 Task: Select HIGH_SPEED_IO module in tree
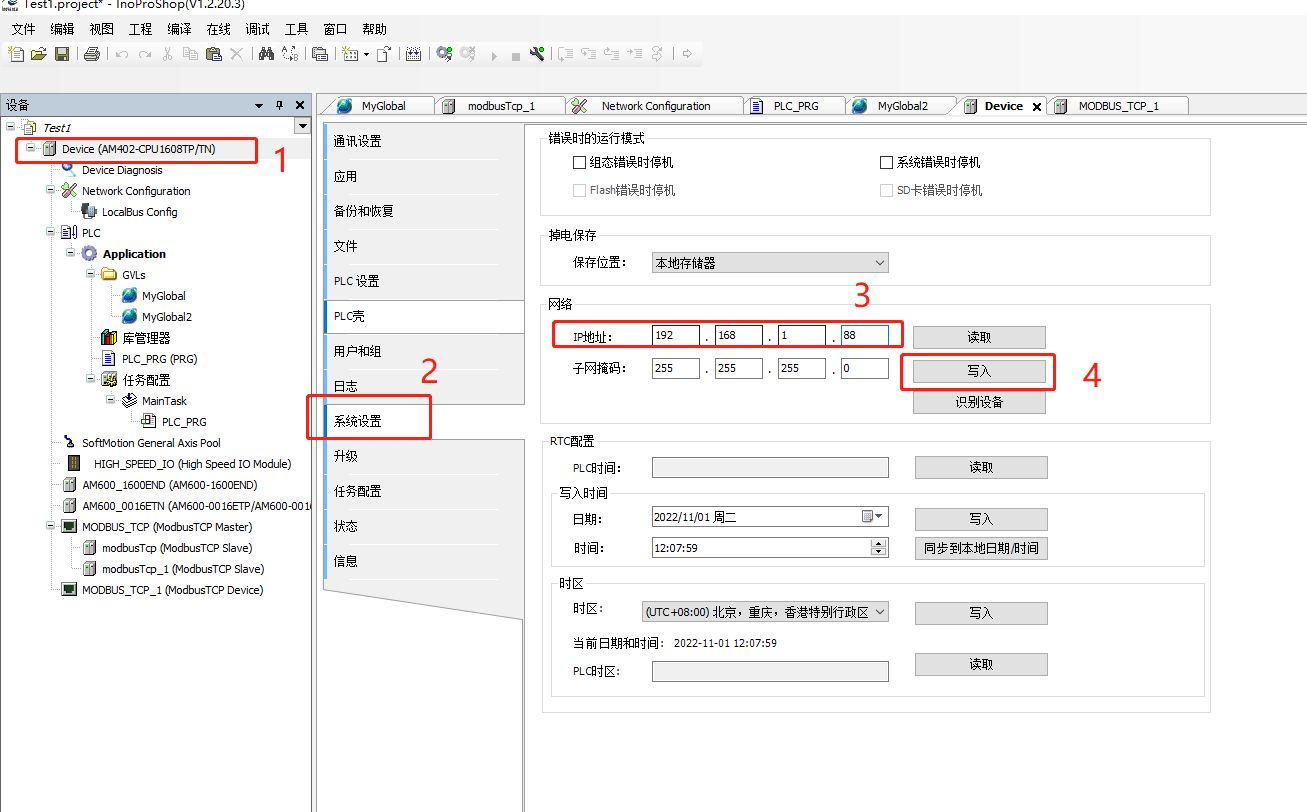coord(192,464)
